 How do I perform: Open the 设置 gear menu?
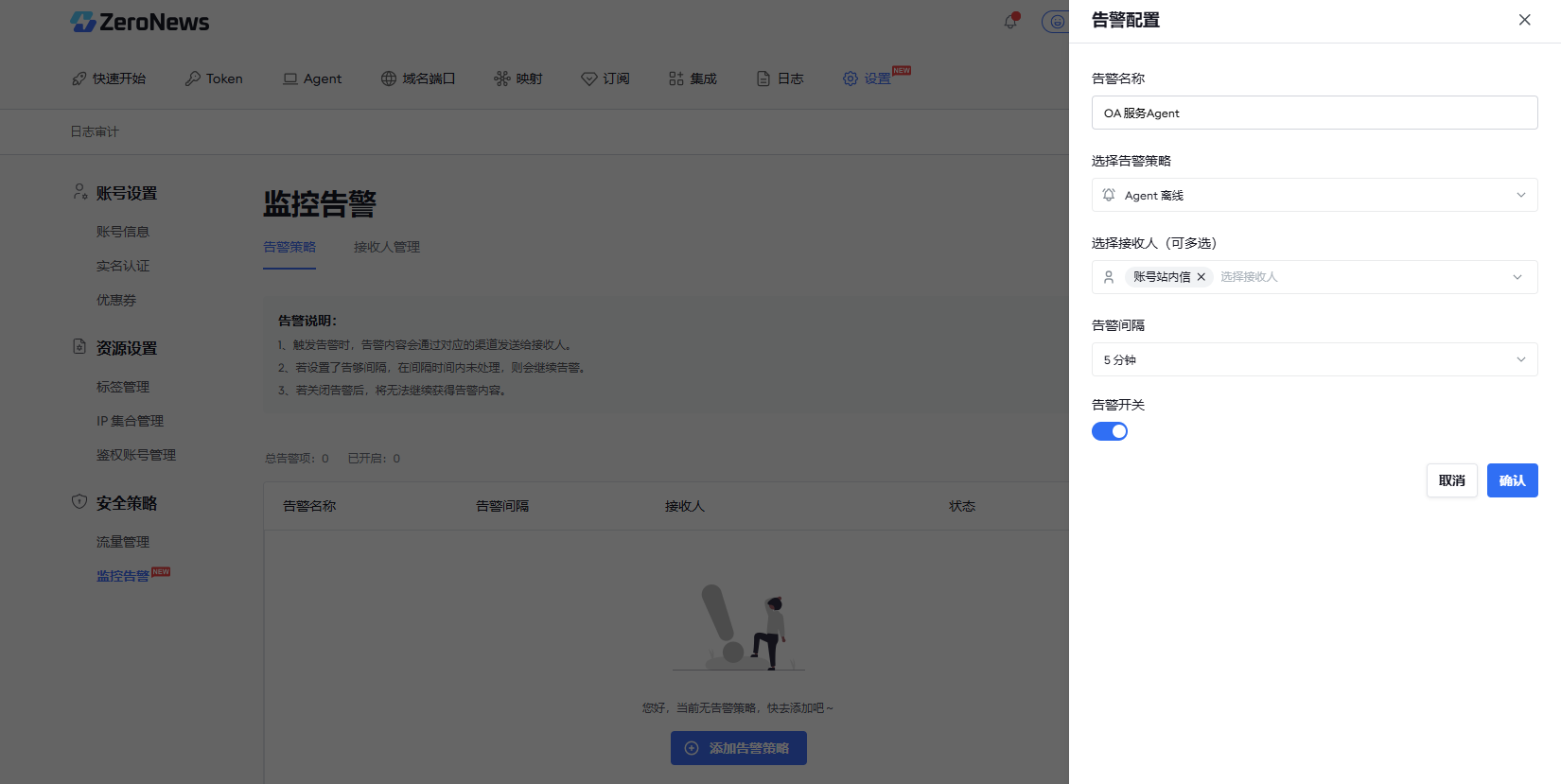pyautogui.click(x=867, y=78)
